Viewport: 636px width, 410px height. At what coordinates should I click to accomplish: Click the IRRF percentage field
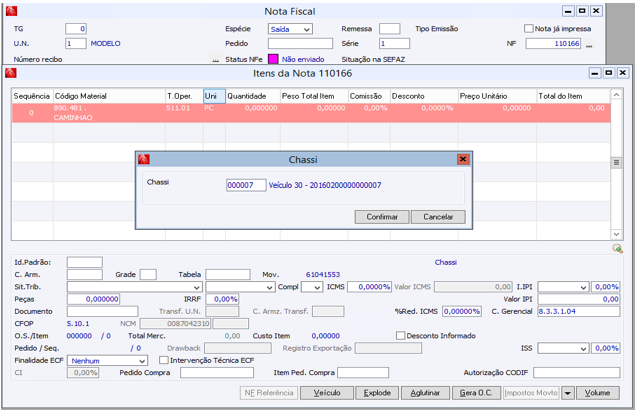pos(222,299)
